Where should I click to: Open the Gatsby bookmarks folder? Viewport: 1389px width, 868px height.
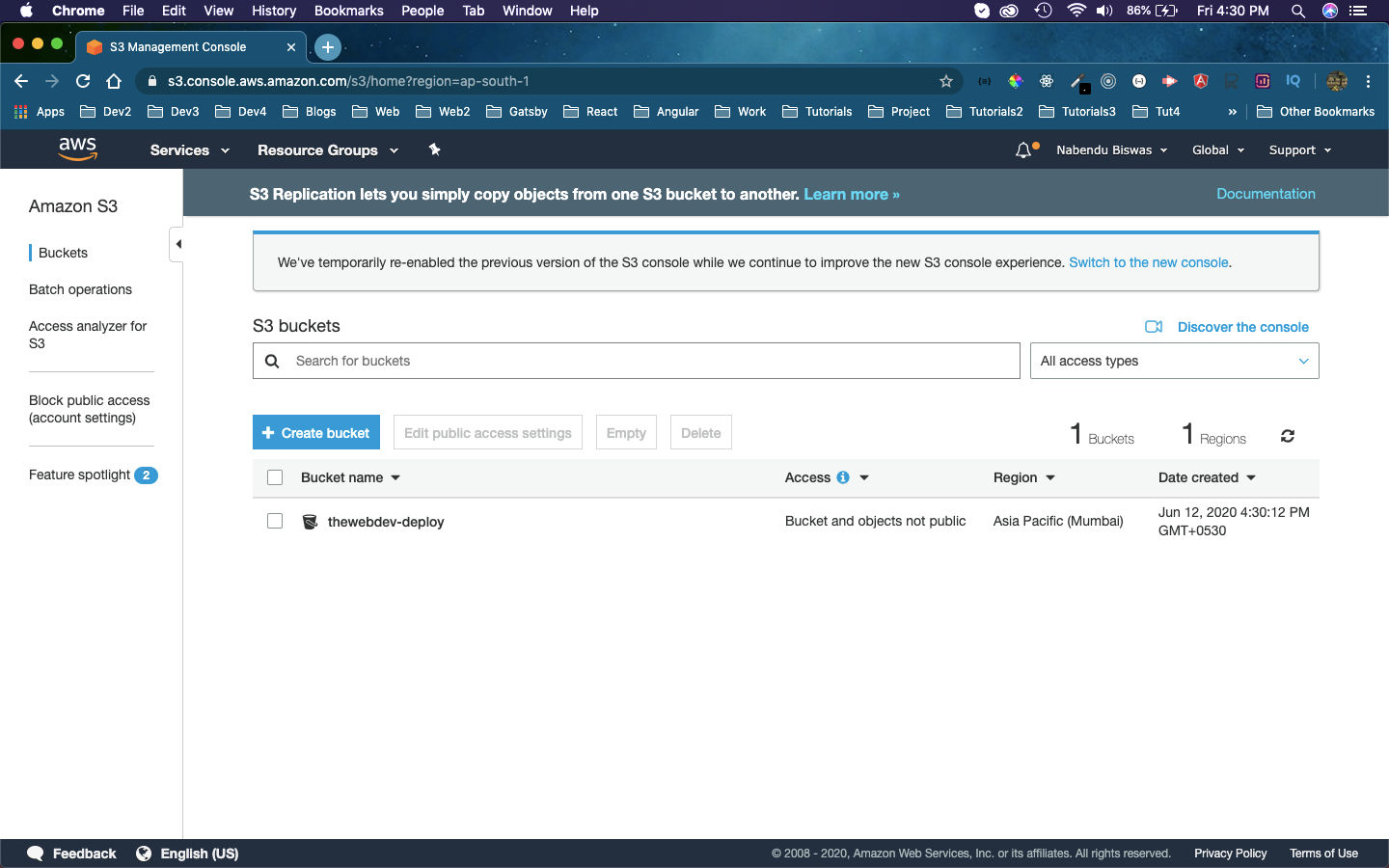[x=517, y=112]
